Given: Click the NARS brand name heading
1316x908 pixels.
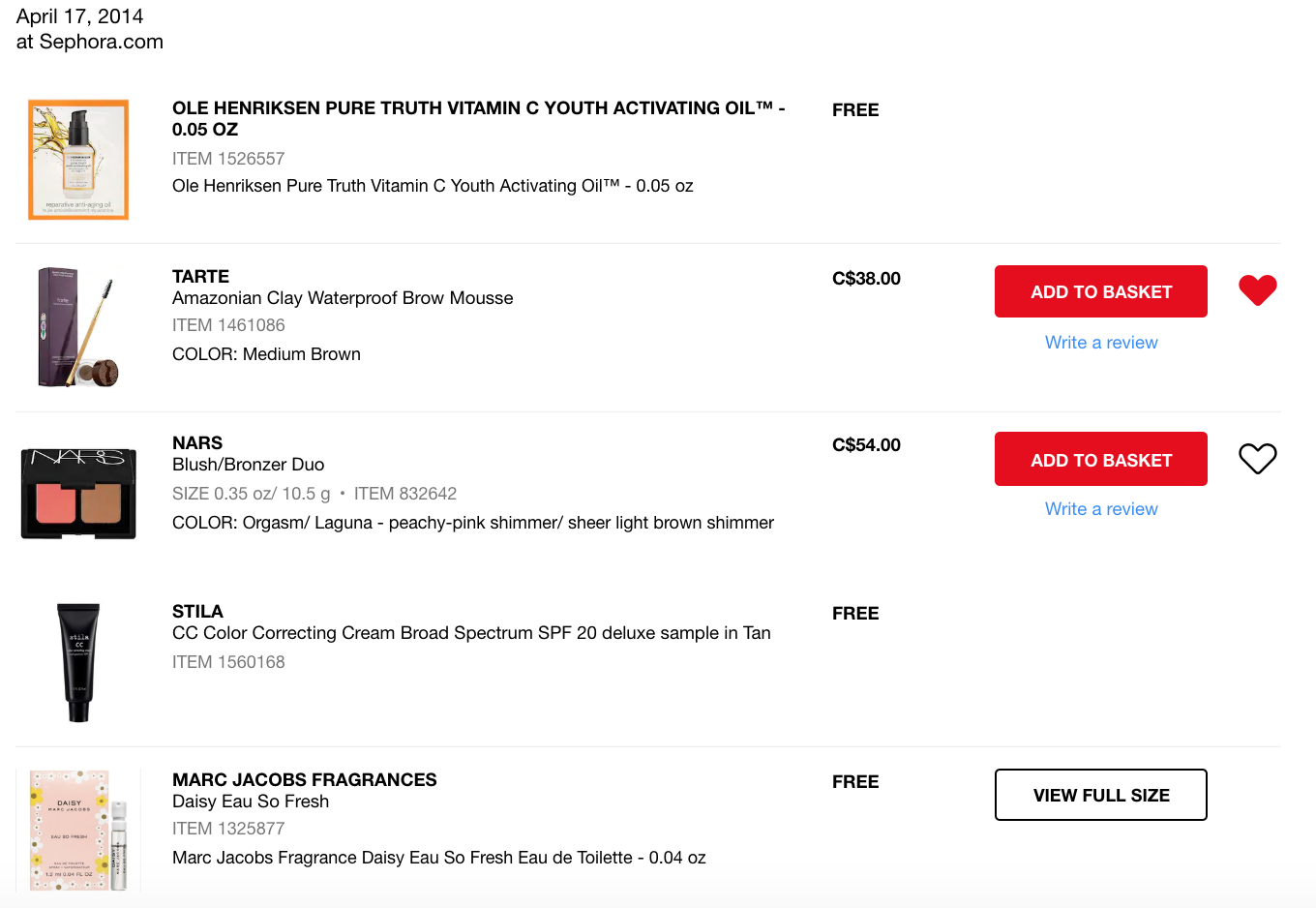Looking at the screenshot, I should click(197, 442).
